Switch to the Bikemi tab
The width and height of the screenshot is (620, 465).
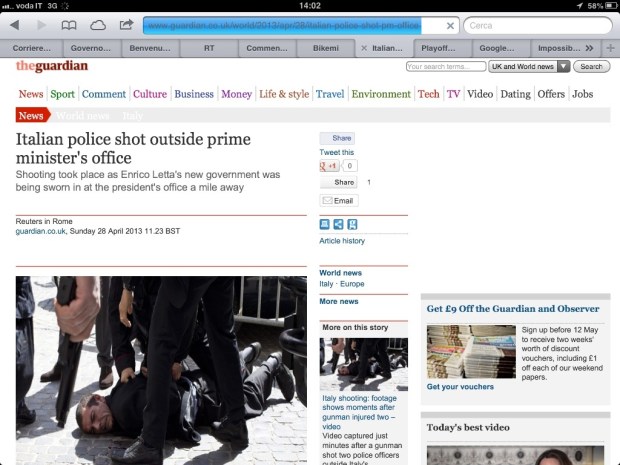coord(326,48)
